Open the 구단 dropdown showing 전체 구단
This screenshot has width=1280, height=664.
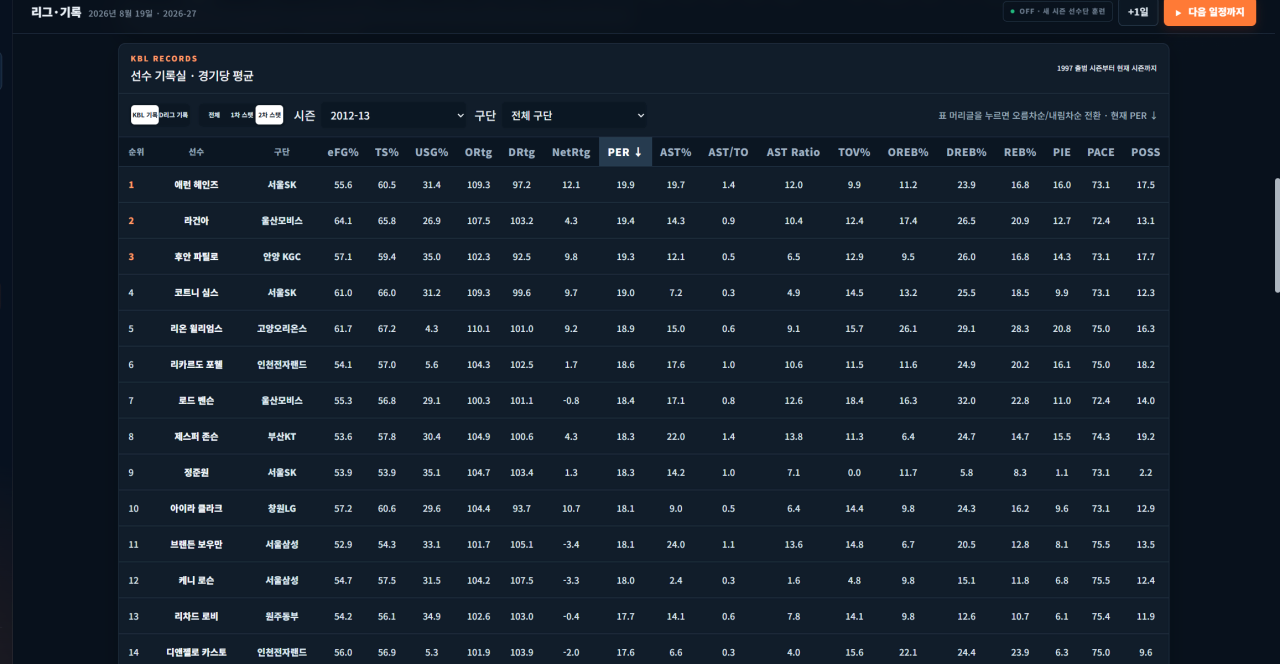[x=575, y=115]
